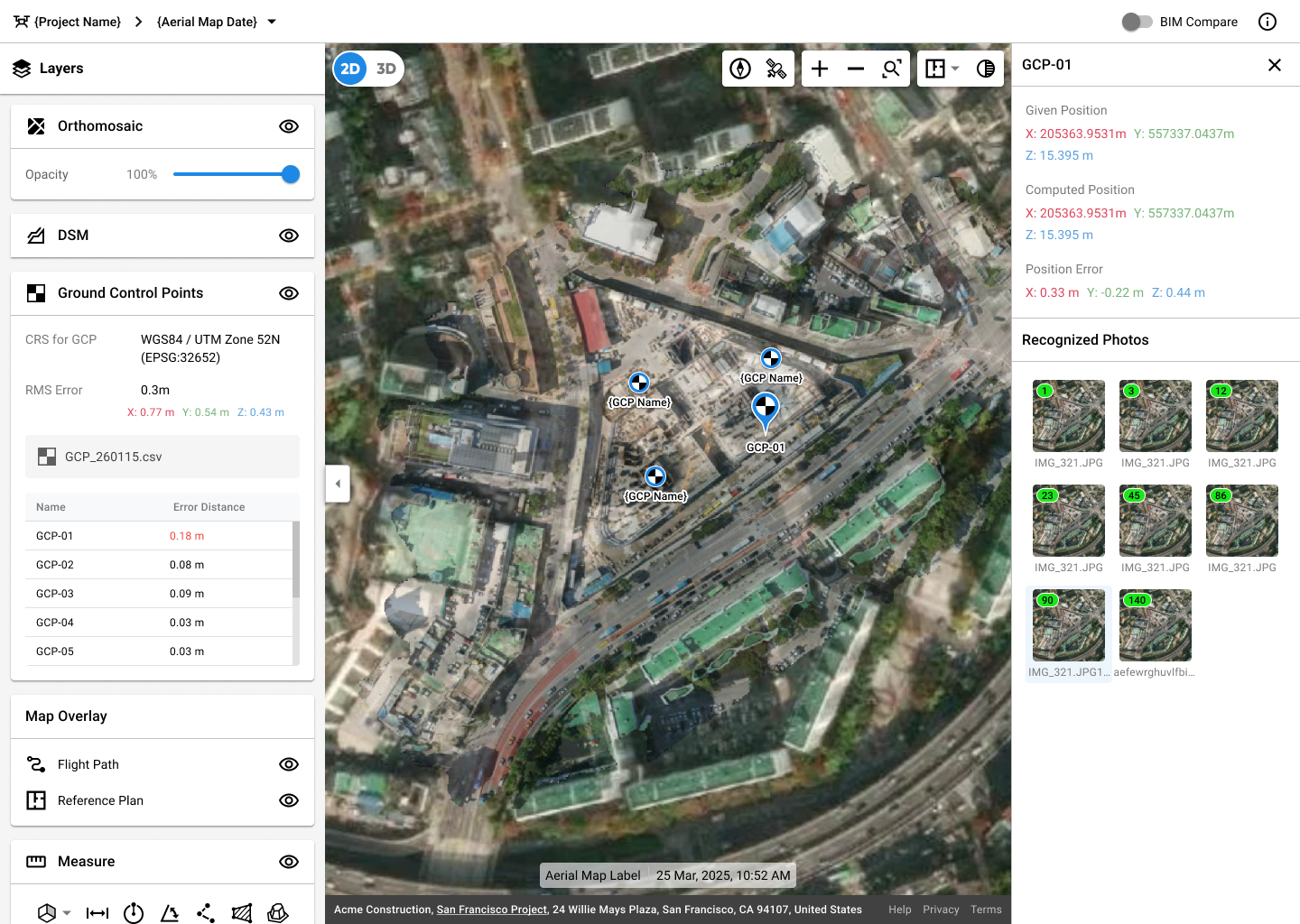Click the Orthomosaic layer icon

tap(36, 126)
